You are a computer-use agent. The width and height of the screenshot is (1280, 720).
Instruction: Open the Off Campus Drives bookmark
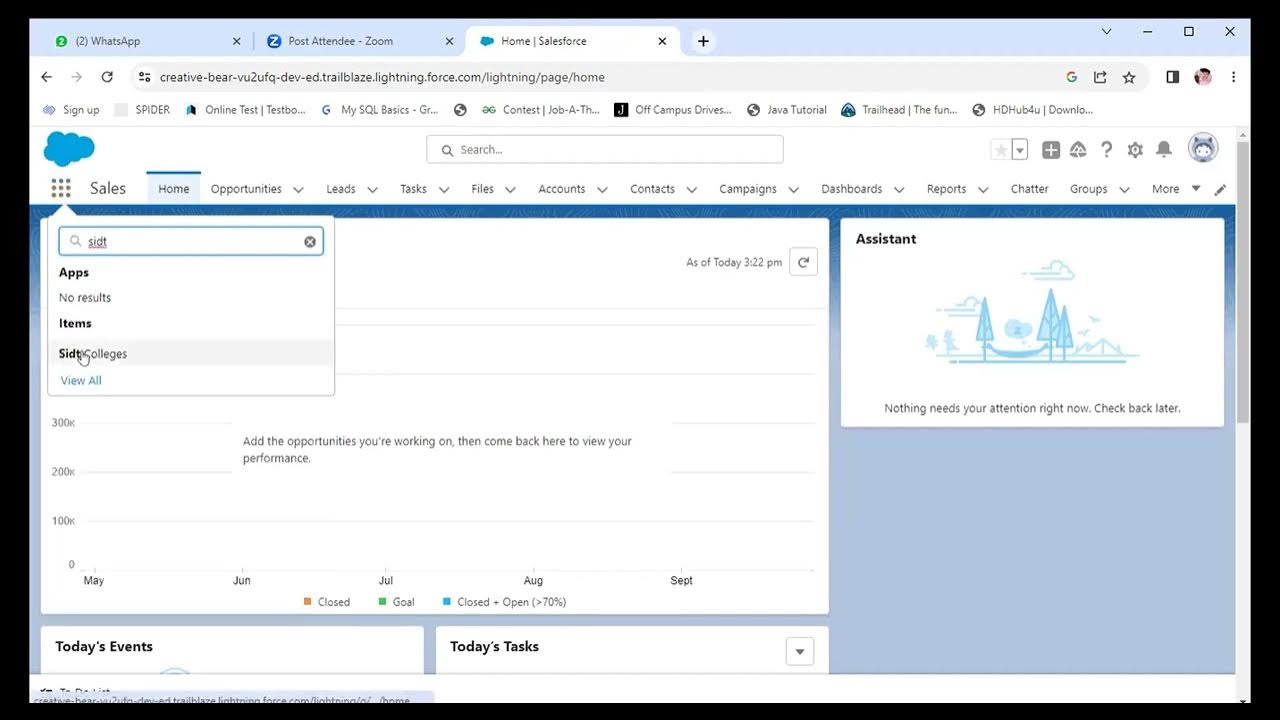pos(673,110)
